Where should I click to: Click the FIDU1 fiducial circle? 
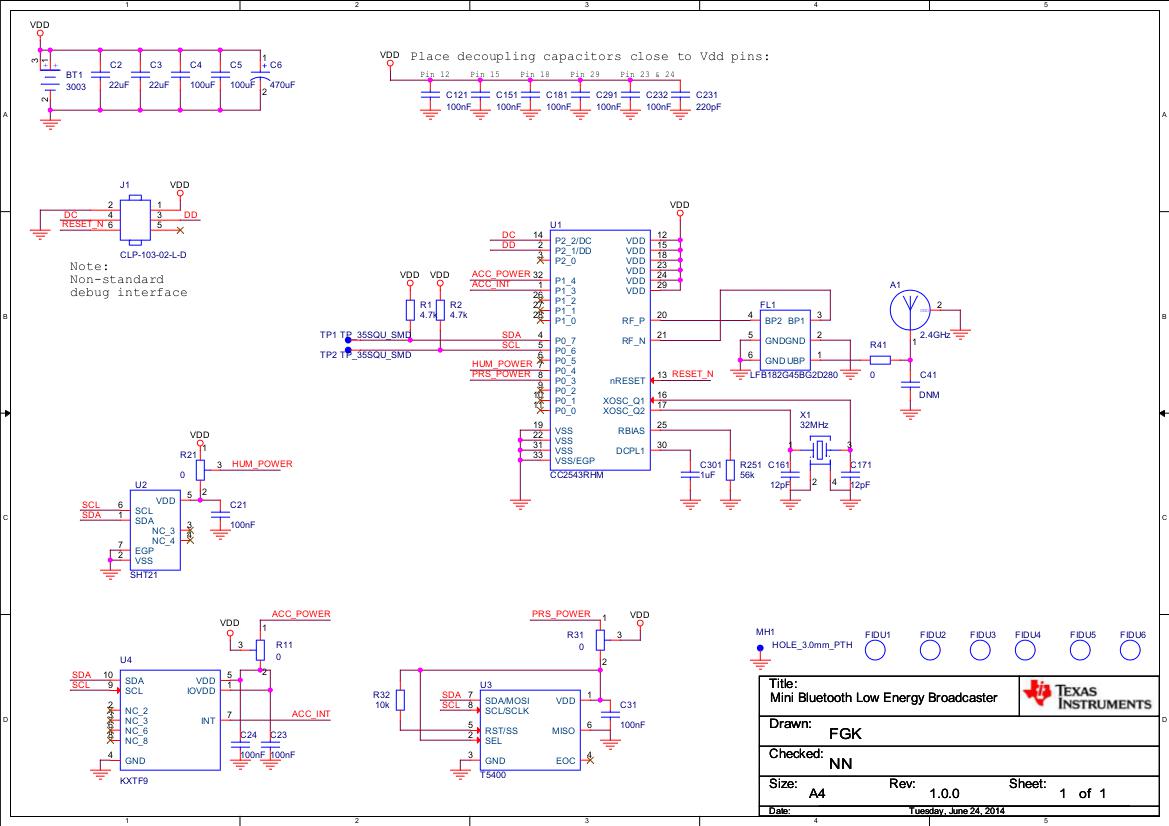coord(875,651)
